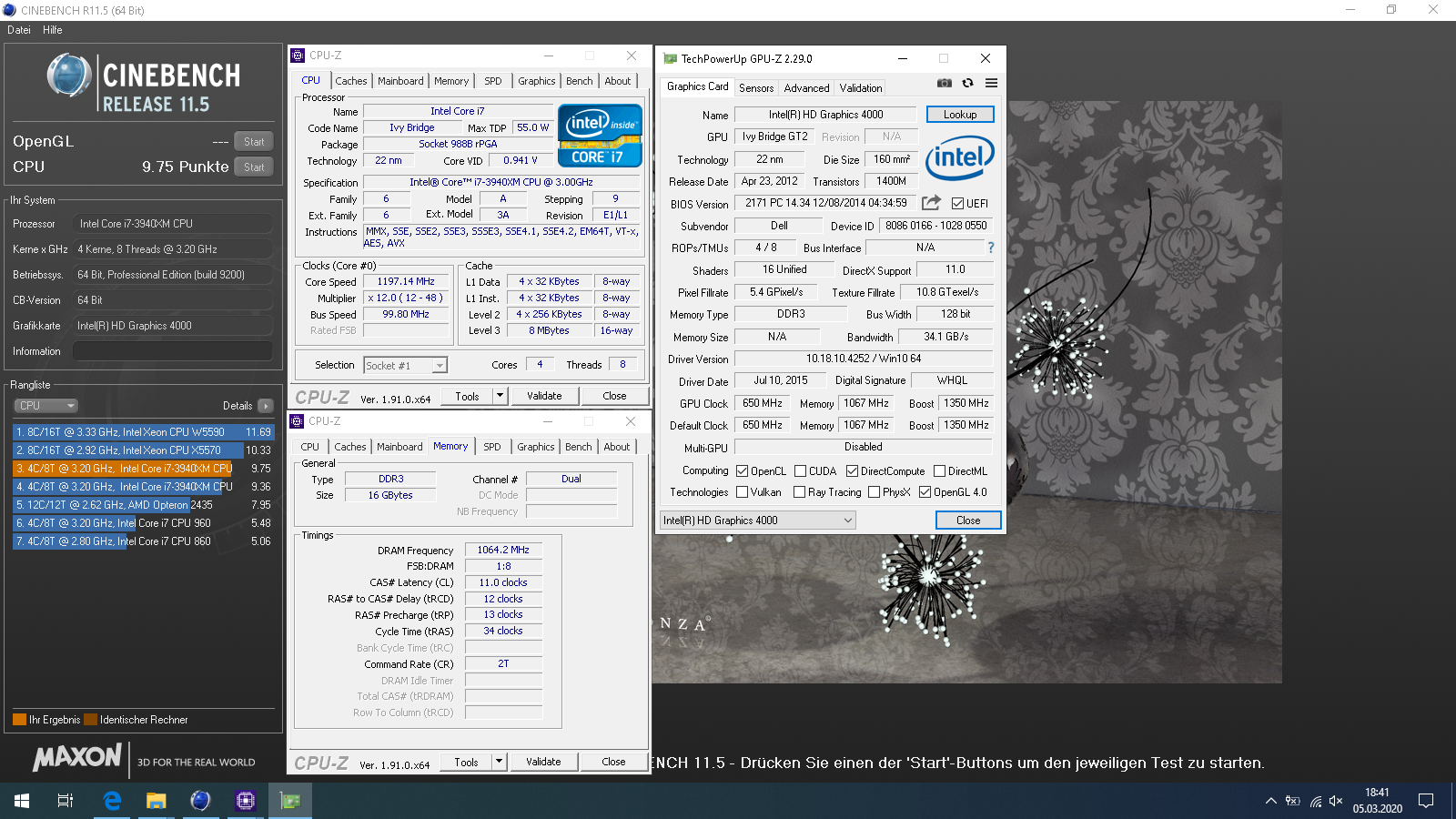Image resolution: width=1456 pixels, height=819 pixels.
Task: Start the OpenGL benchmark
Action: pos(254,142)
